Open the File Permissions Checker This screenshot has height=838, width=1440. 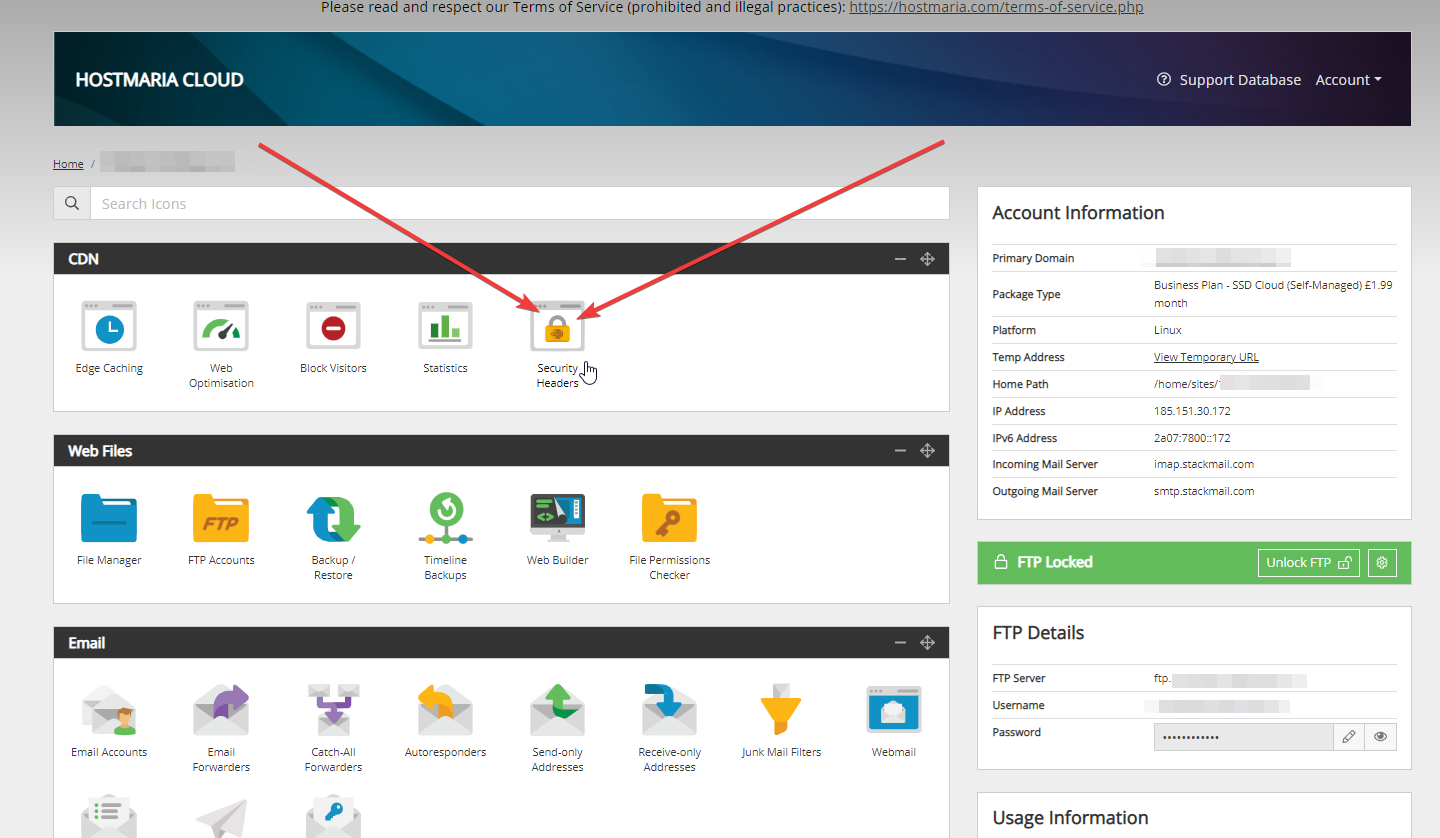click(669, 516)
